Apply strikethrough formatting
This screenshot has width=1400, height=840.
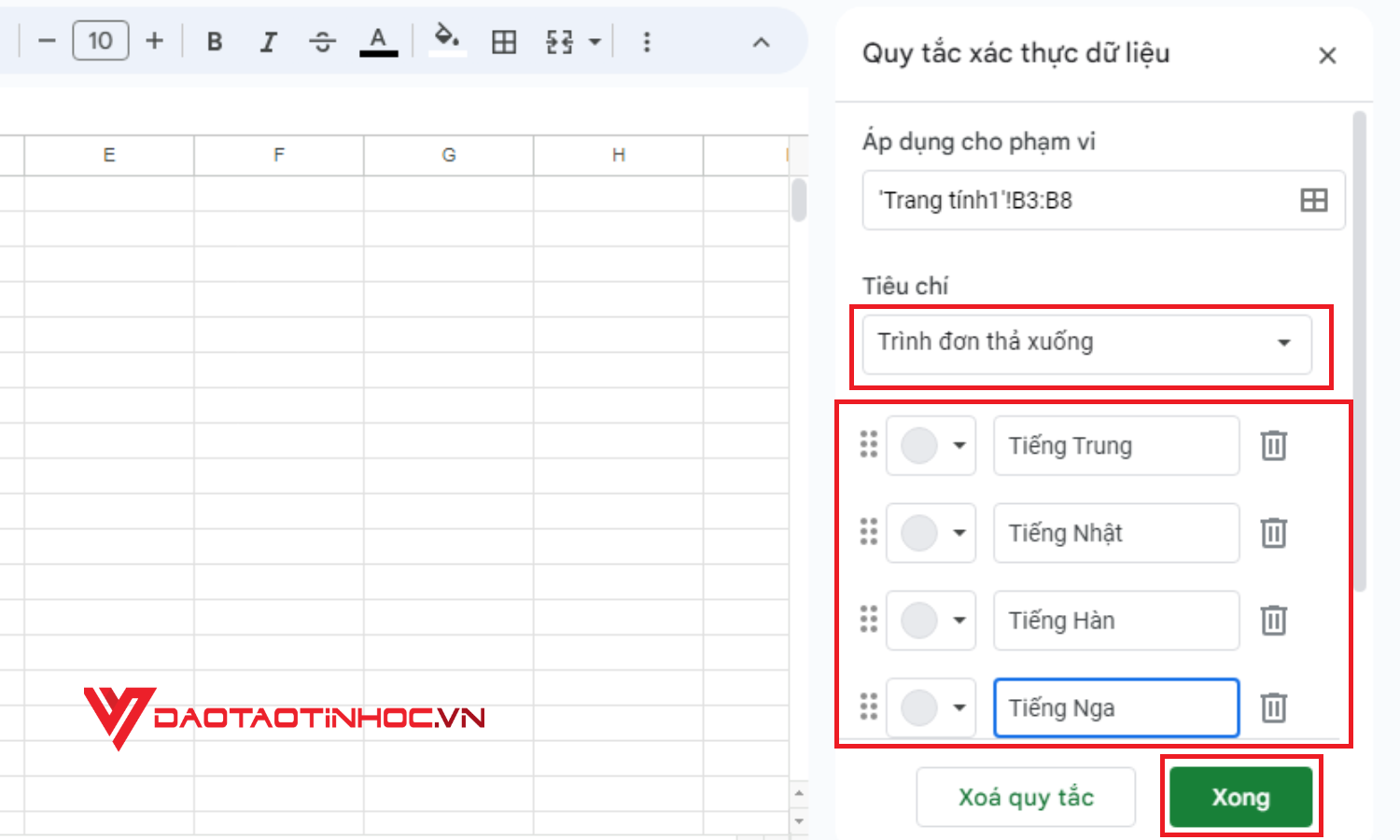(x=322, y=41)
